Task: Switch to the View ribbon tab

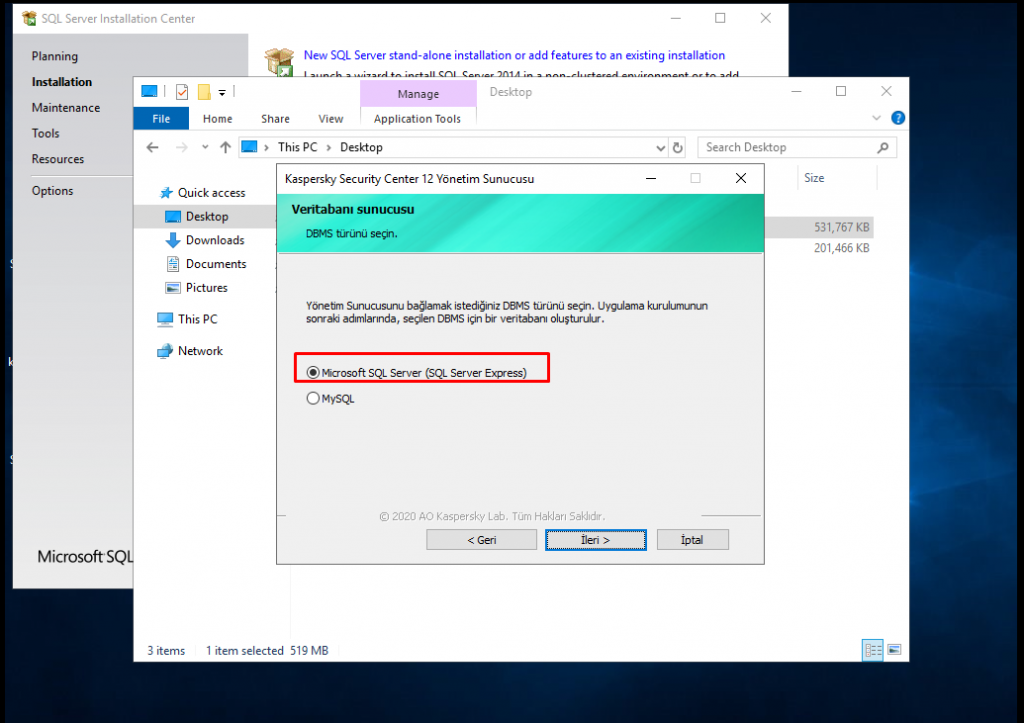Action: click(330, 118)
